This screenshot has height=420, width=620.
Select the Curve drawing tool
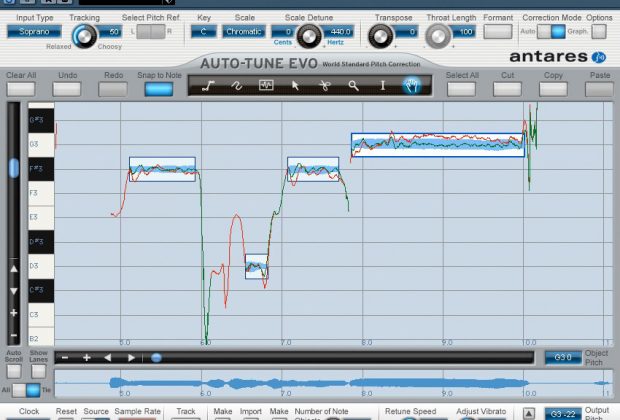pyautogui.click(x=237, y=85)
